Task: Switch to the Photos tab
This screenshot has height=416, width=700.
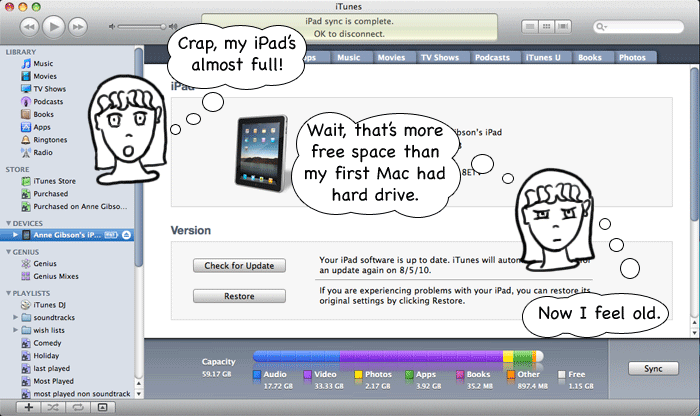Action: [632, 57]
